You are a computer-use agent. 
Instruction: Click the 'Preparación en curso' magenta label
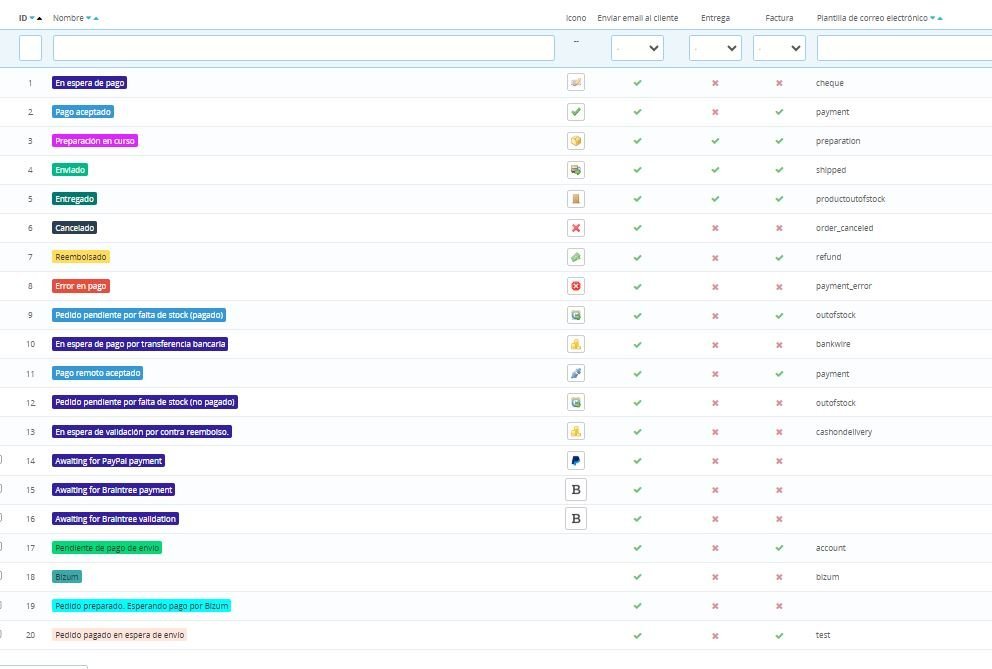point(95,141)
